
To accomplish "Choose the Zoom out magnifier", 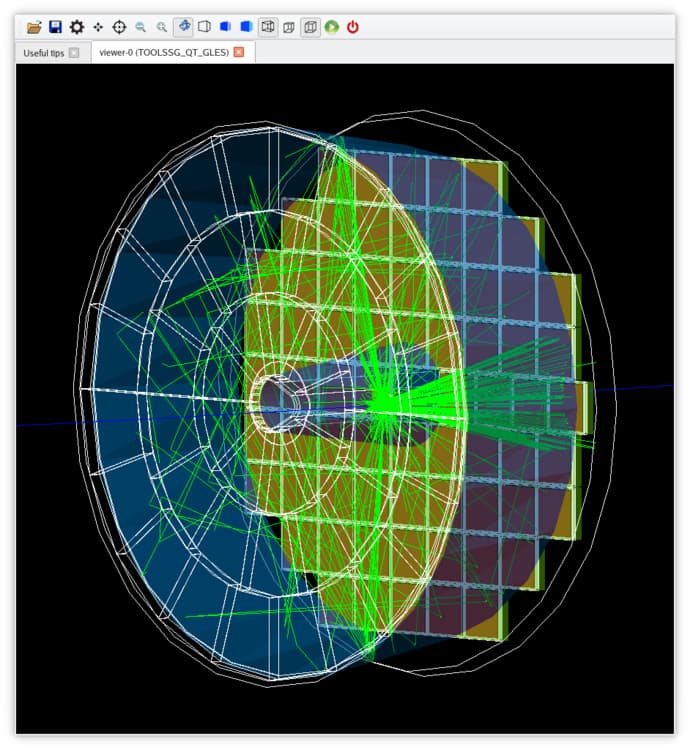I will (x=140, y=27).
